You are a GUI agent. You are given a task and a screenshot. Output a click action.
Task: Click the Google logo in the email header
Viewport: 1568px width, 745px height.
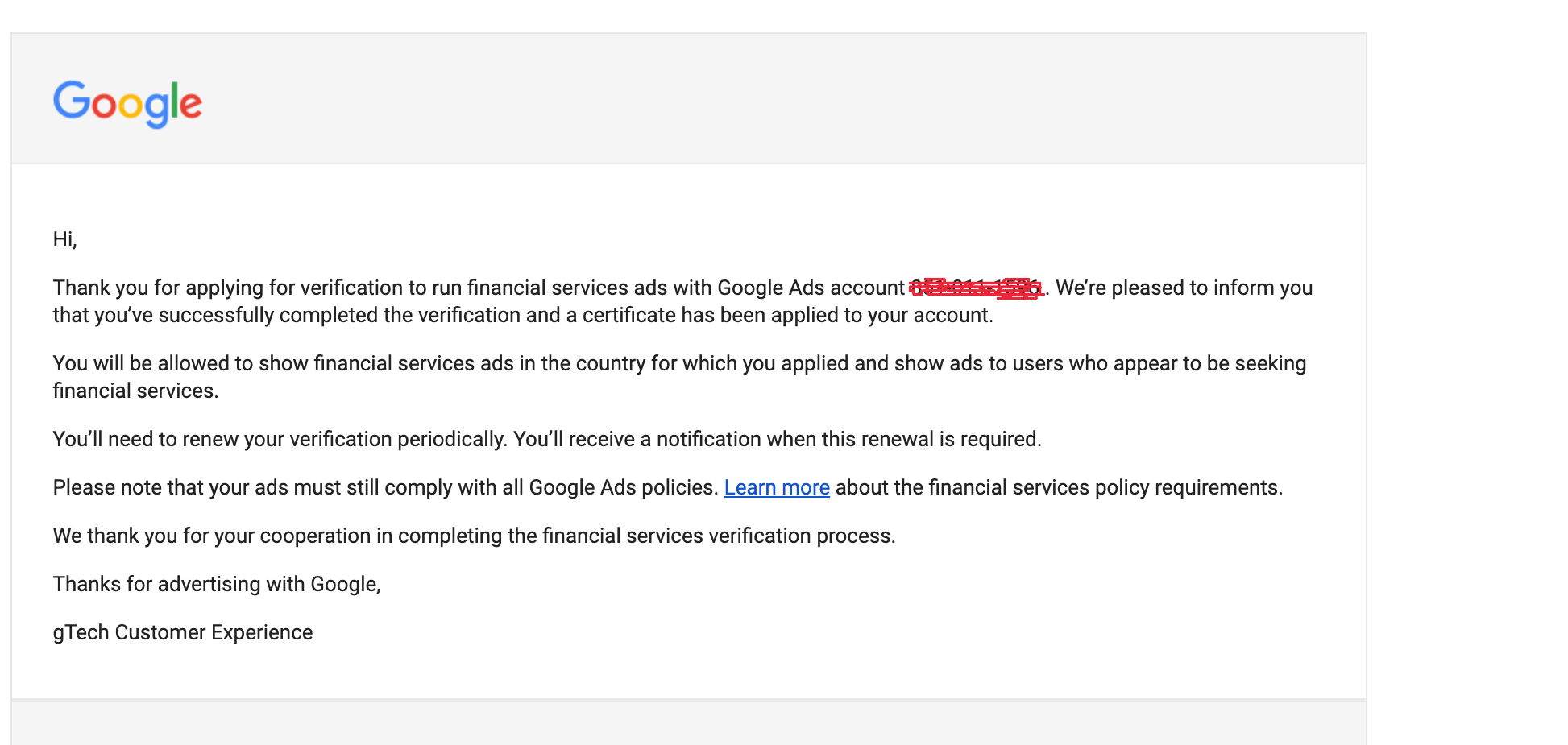click(127, 103)
